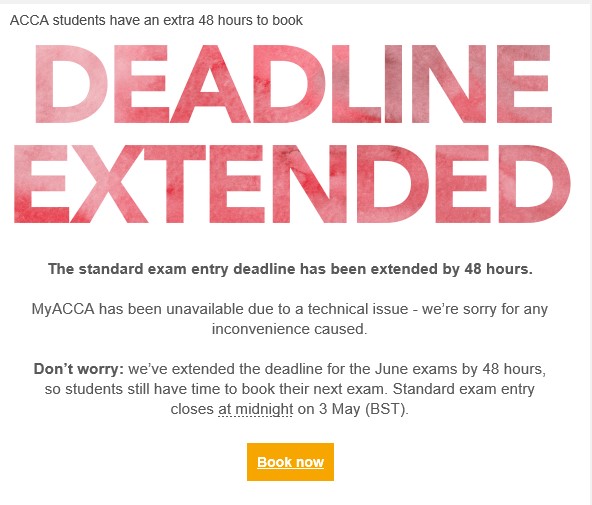Click the line starting 'so students still have time'
592x505 pixels.
coord(290,389)
